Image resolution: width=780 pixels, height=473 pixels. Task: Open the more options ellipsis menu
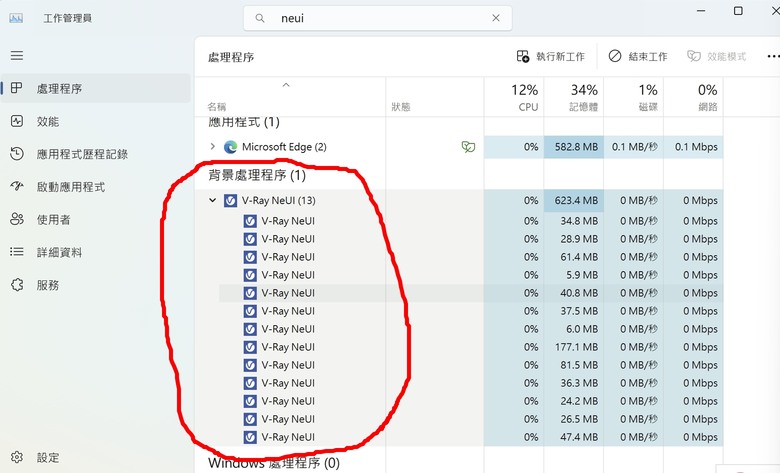773,56
